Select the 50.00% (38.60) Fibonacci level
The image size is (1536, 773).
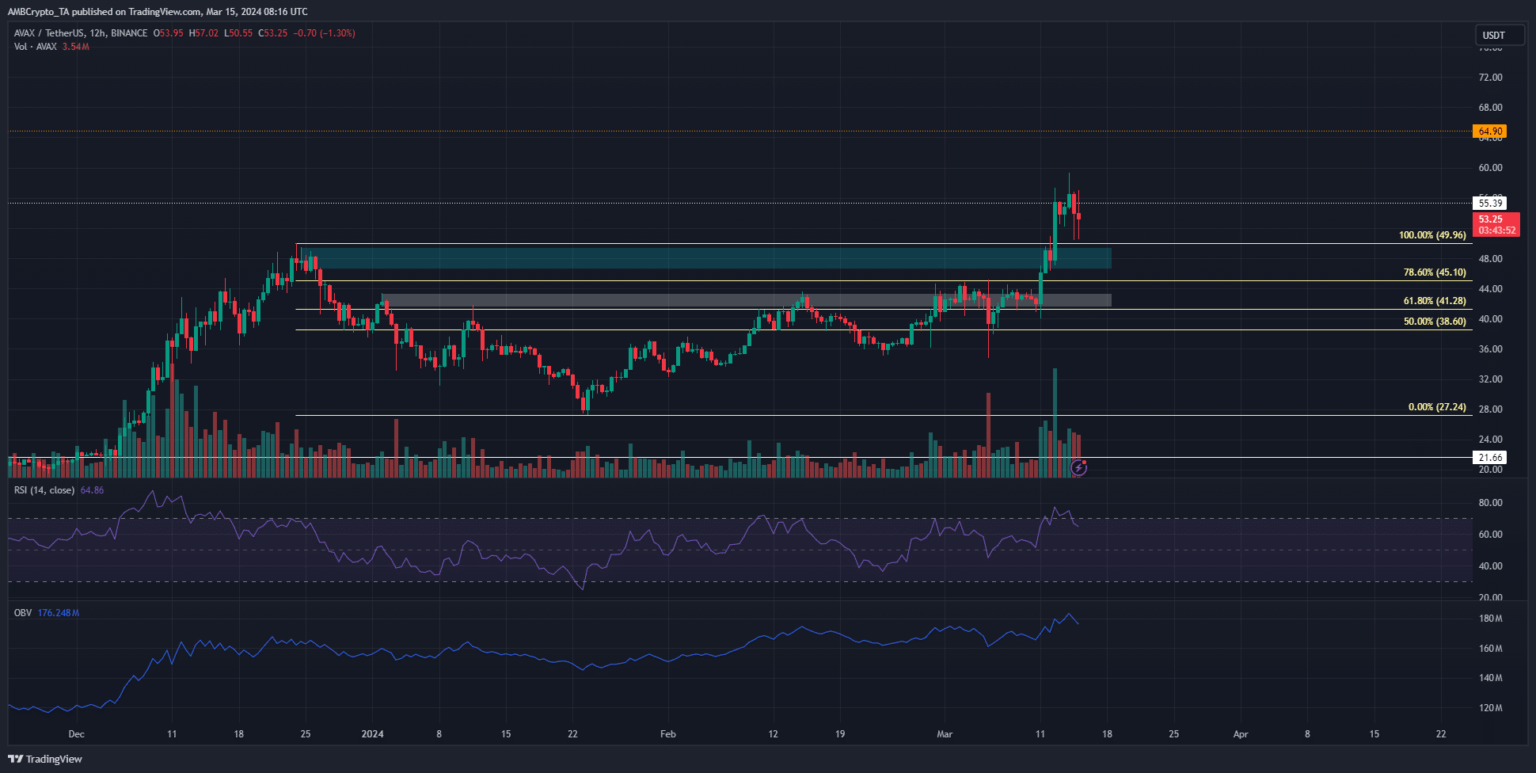pos(1436,322)
